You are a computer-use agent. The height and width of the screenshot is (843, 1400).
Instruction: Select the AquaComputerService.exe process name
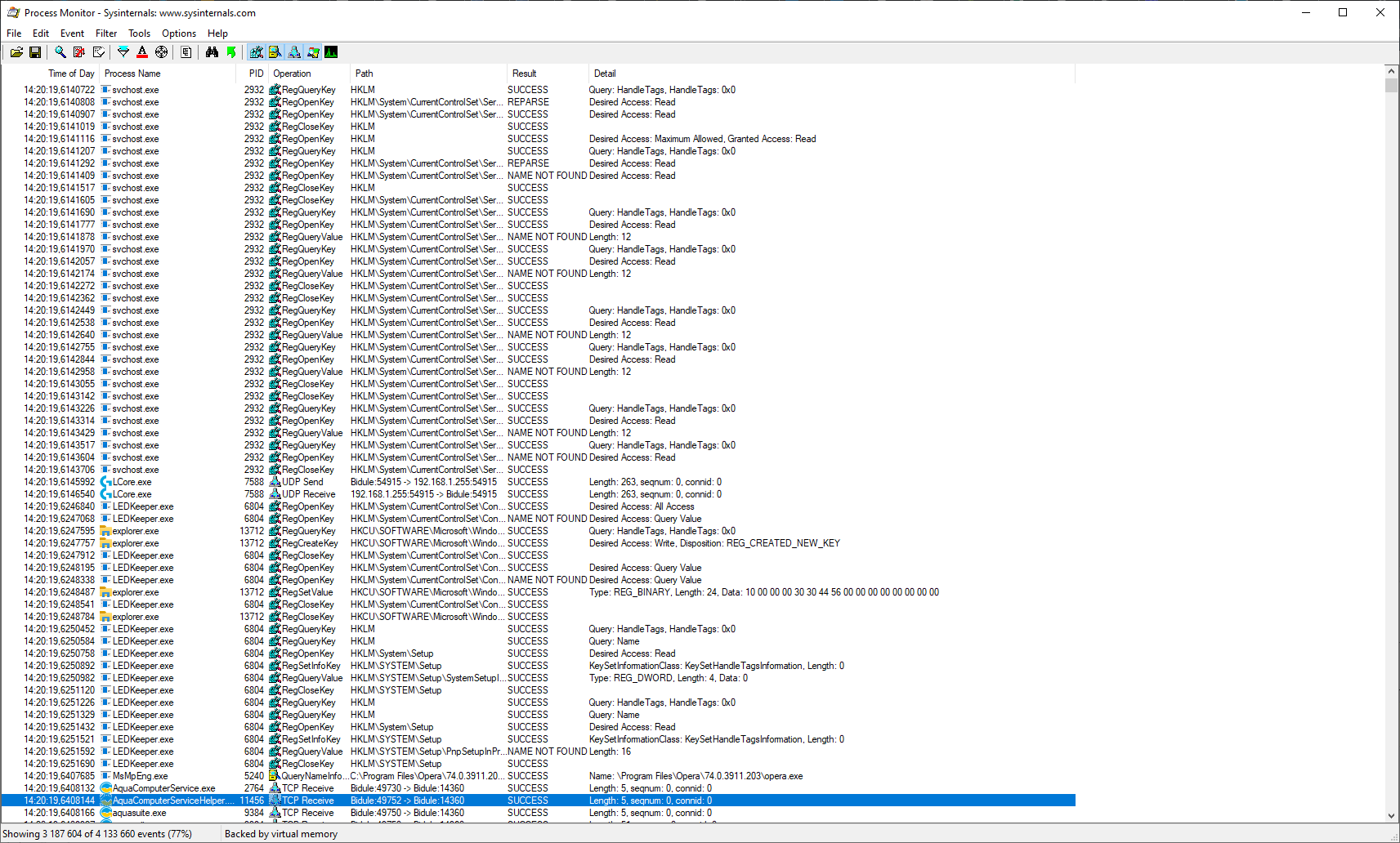click(164, 788)
